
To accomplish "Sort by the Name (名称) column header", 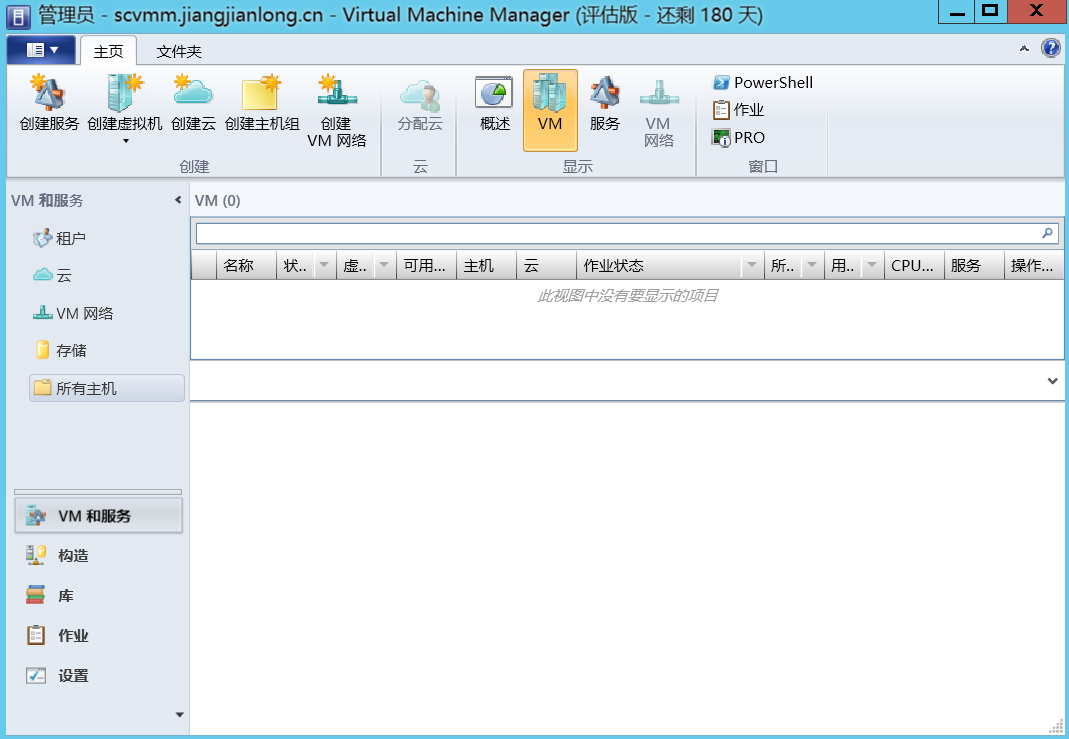I will pyautogui.click(x=247, y=265).
